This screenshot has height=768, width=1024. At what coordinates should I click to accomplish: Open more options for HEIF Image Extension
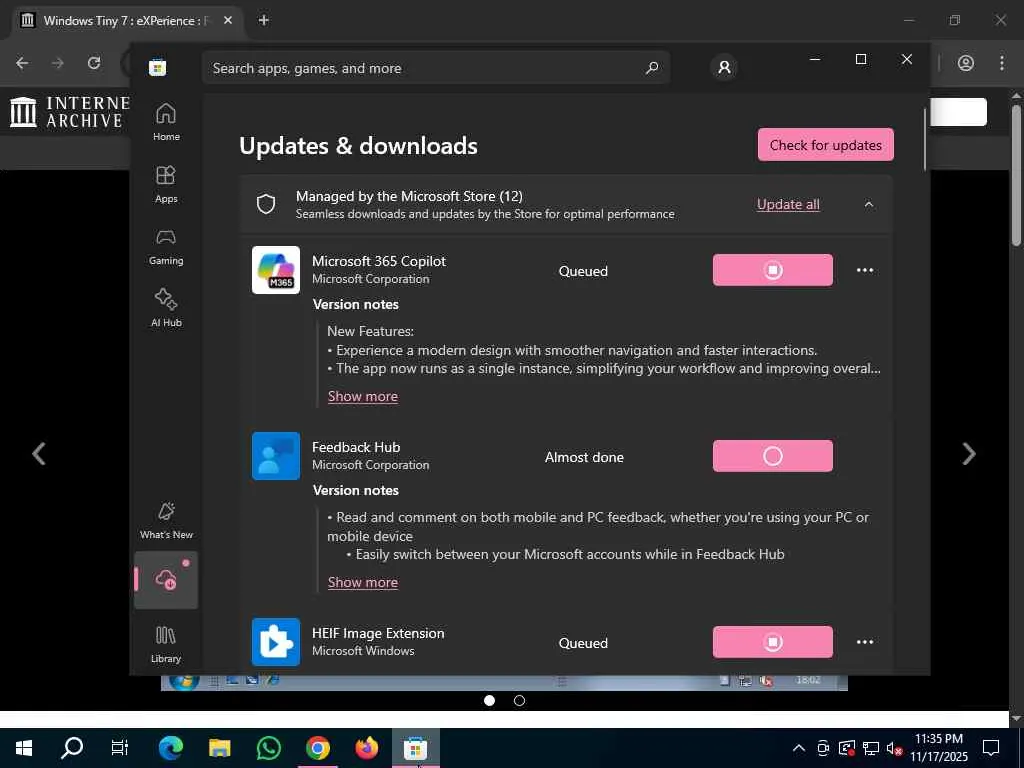point(865,642)
